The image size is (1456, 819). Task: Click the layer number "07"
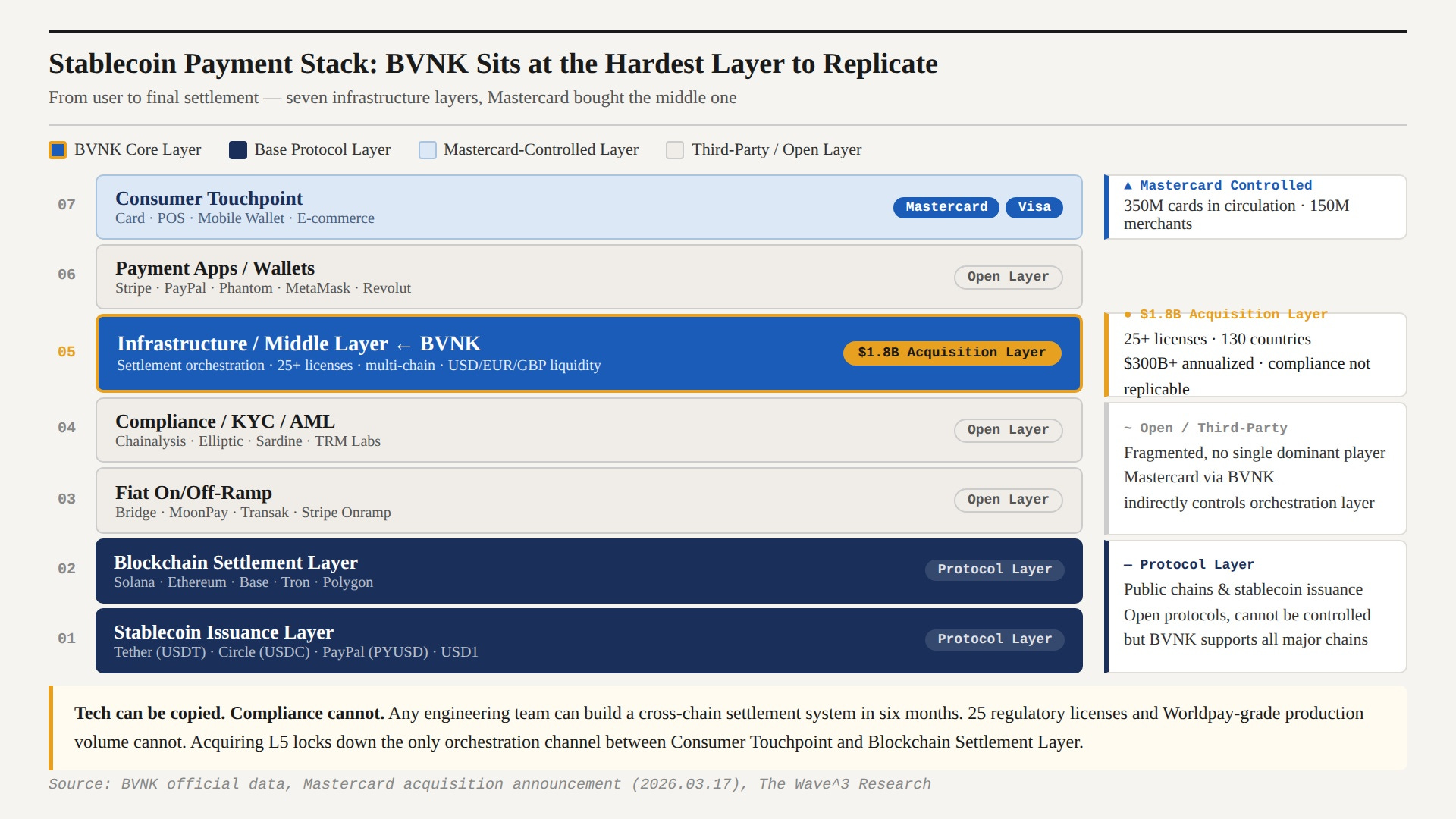(67, 205)
